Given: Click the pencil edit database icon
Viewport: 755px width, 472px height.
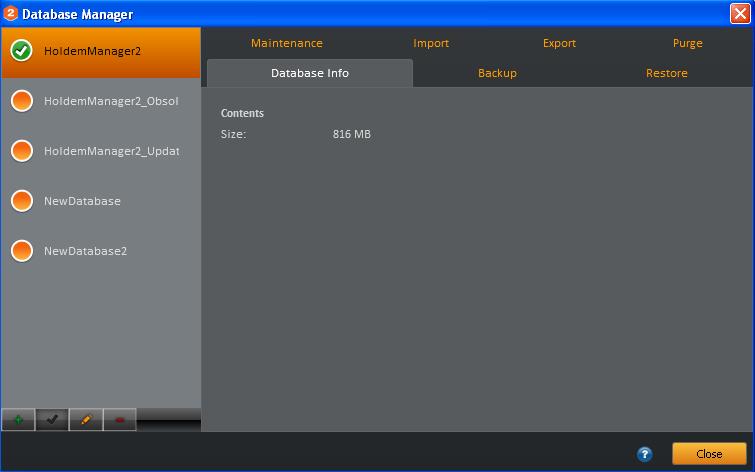Looking at the screenshot, I should point(86,420).
